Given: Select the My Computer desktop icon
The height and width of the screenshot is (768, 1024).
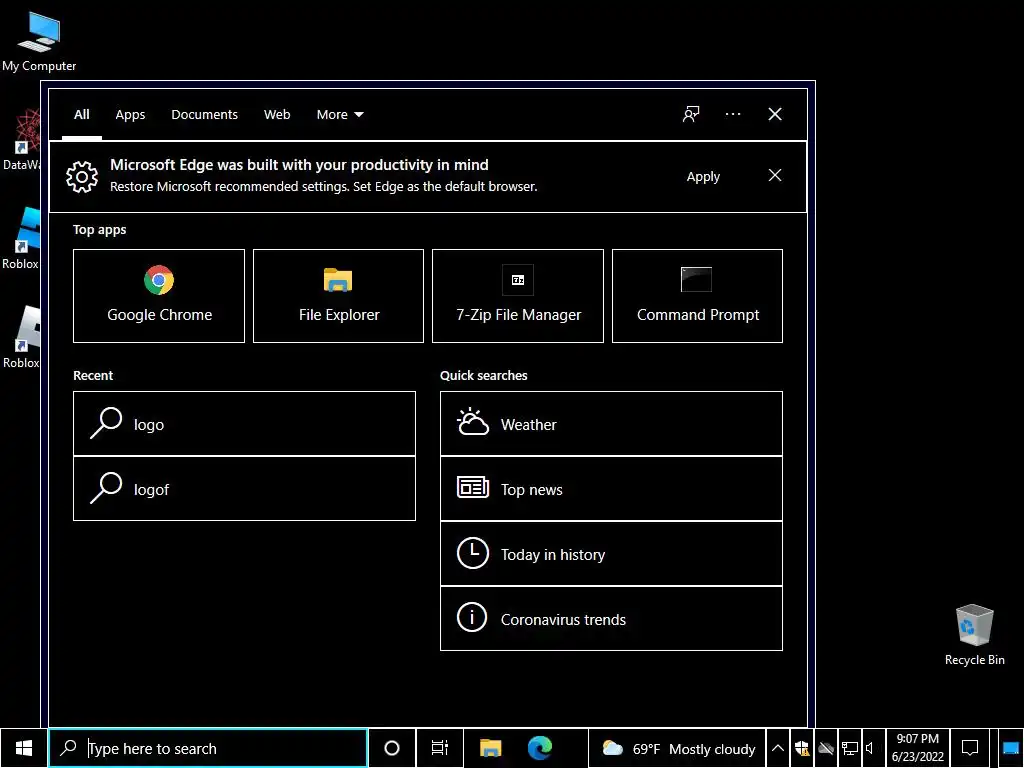Looking at the screenshot, I should (39, 41).
